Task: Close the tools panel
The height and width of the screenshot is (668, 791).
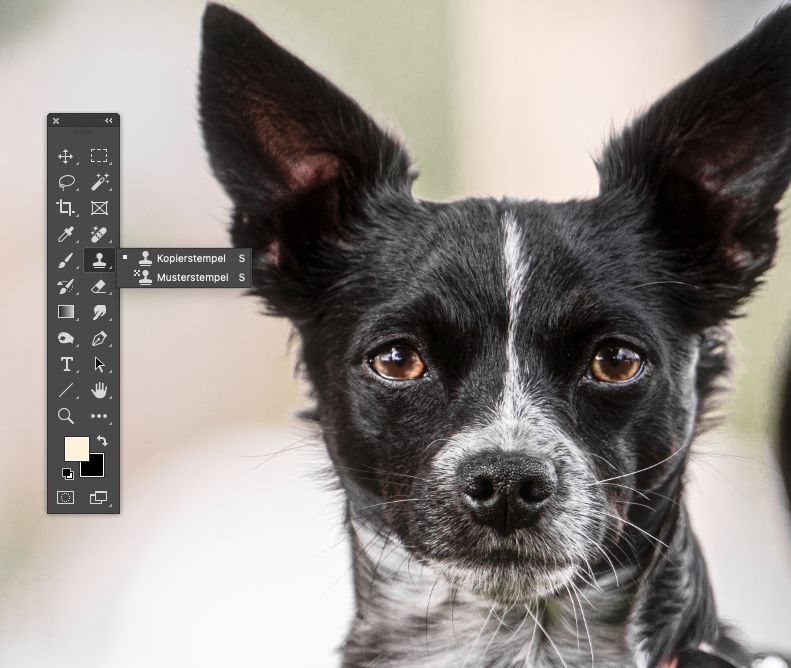Action: pyautogui.click(x=56, y=121)
